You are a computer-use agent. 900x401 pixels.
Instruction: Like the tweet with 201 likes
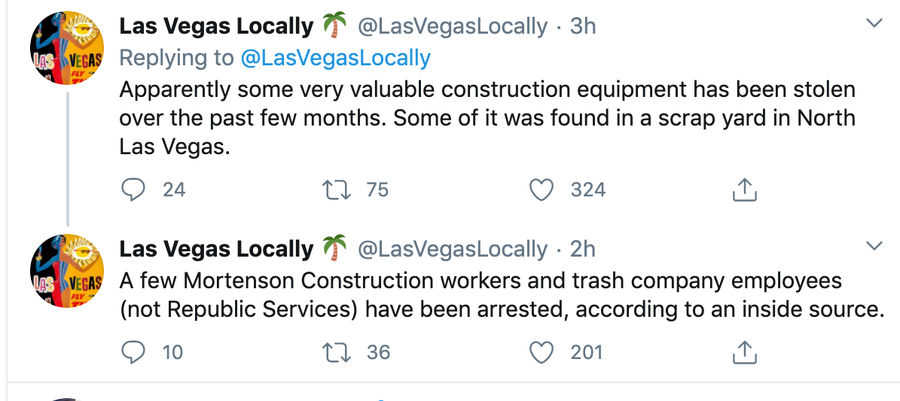coord(541,352)
